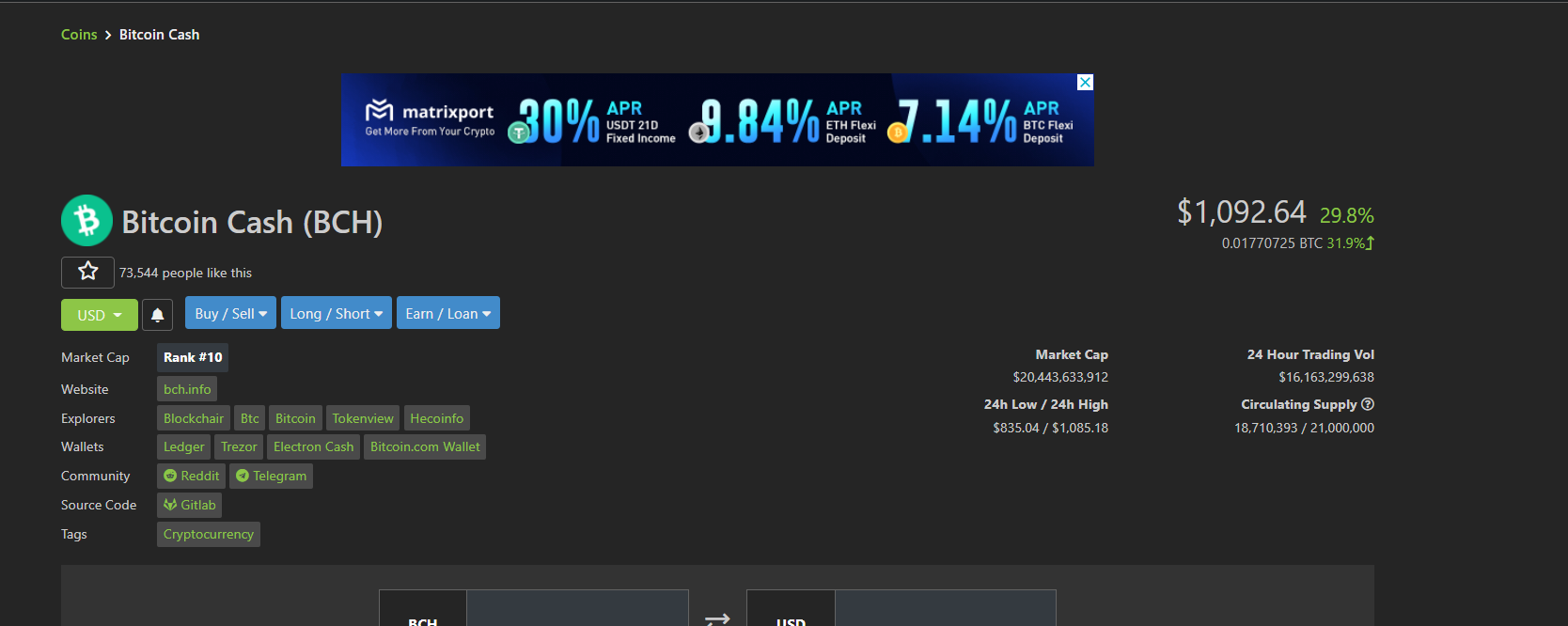Click the star favorite icon
The width and height of the screenshot is (1568, 626).
point(87,273)
